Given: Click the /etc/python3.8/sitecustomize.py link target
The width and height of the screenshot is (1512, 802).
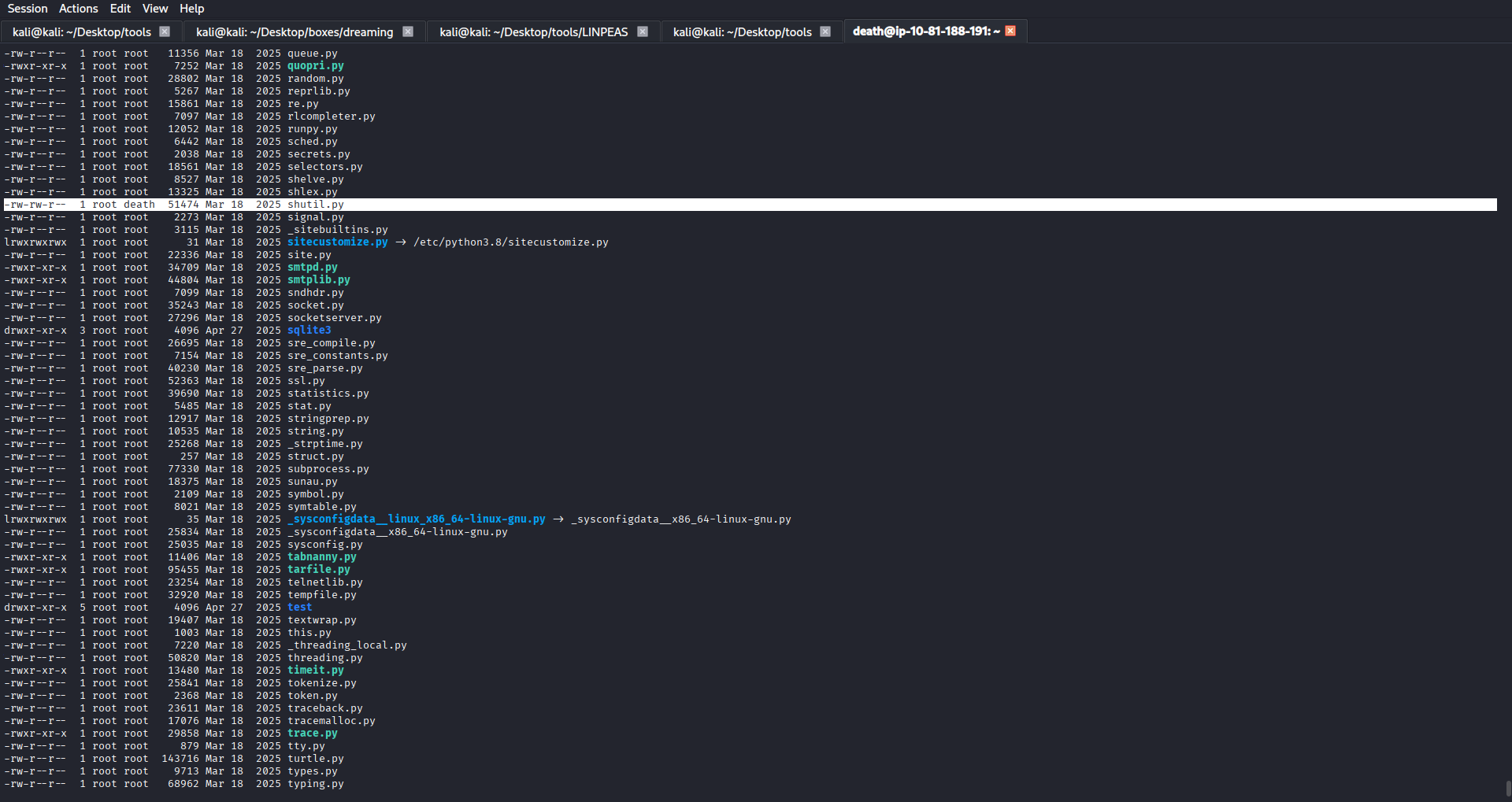Looking at the screenshot, I should (510, 242).
